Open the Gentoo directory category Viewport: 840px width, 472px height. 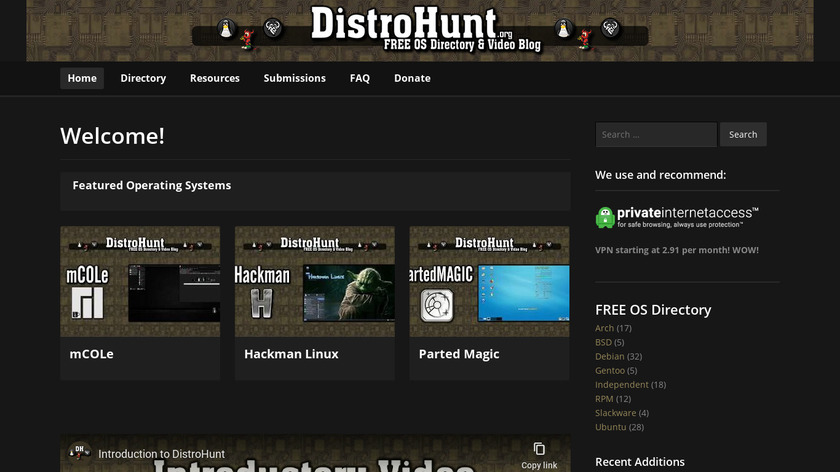tap(610, 370)
